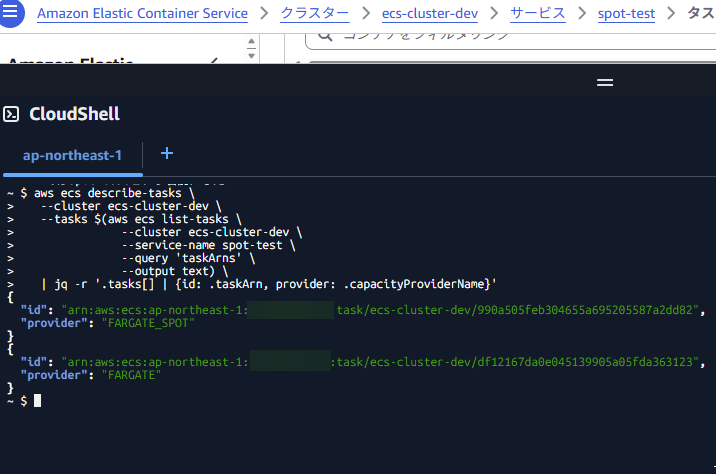This screenshot has width=716, height=474.
Task: Click the CloudShell title text
Action: (x=74, y=114)
